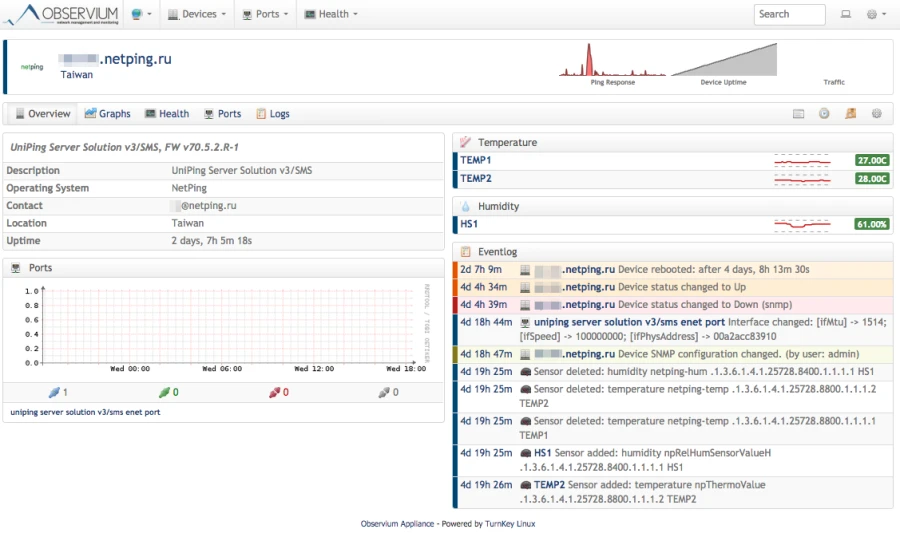The height and width of the screenshot is (533, 900).
Task: Open uniping server solution v3/sms enet port link
Action: (85, 412)
